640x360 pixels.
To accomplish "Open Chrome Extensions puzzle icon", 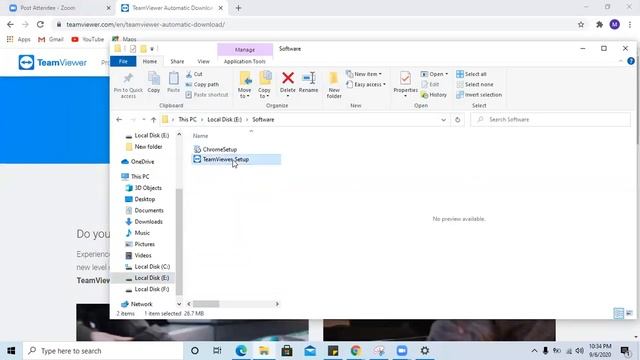I will pos(599,24).
